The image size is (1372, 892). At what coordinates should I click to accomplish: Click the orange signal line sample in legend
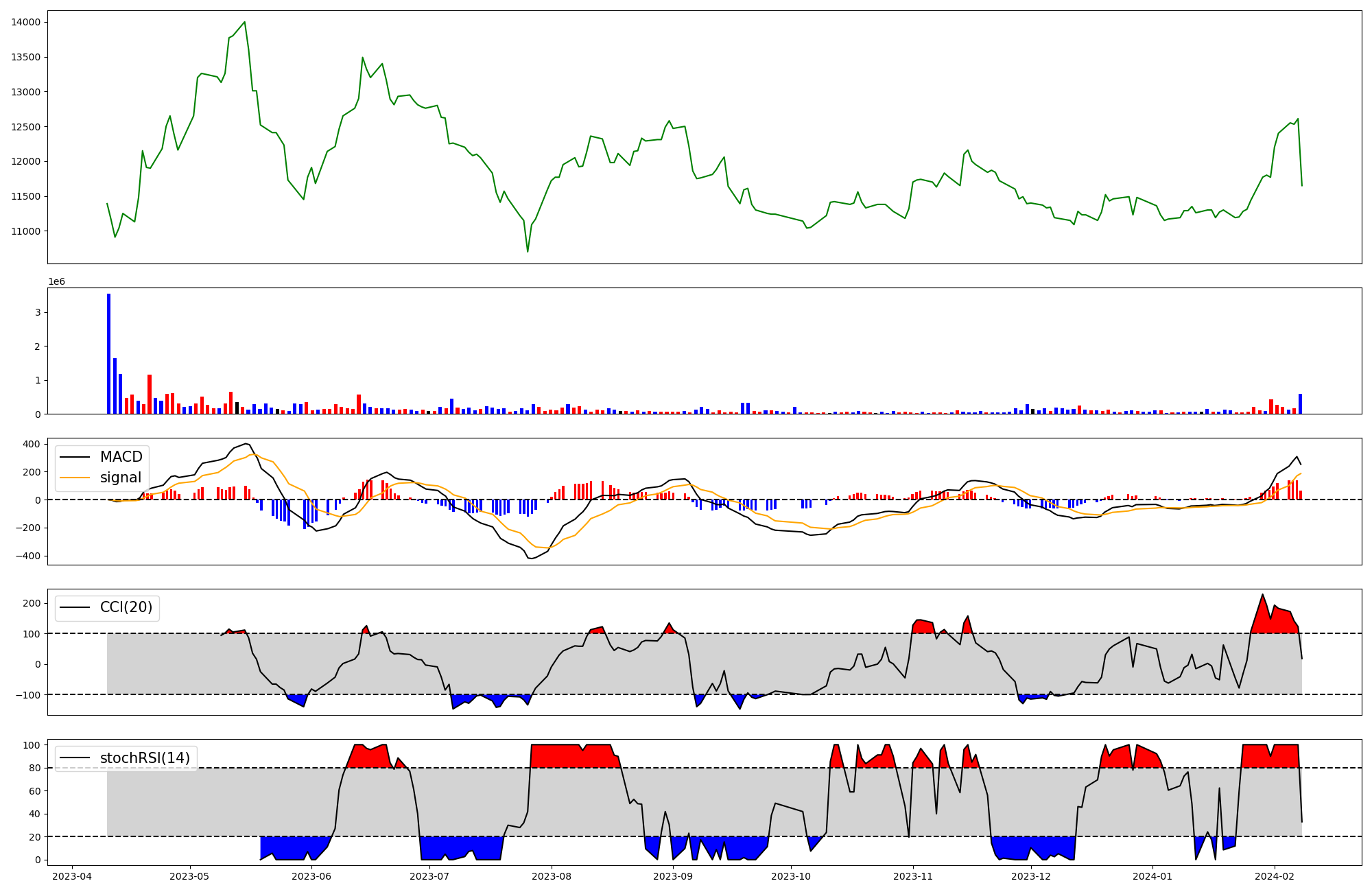click(x=75, y=478)
